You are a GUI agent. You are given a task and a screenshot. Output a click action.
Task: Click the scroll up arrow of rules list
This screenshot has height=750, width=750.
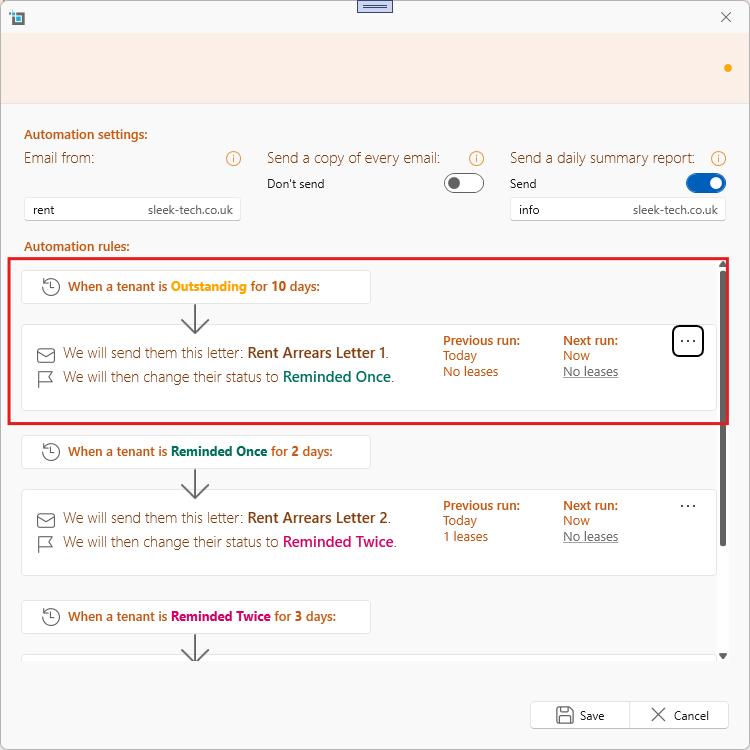(x=723, y=265)
